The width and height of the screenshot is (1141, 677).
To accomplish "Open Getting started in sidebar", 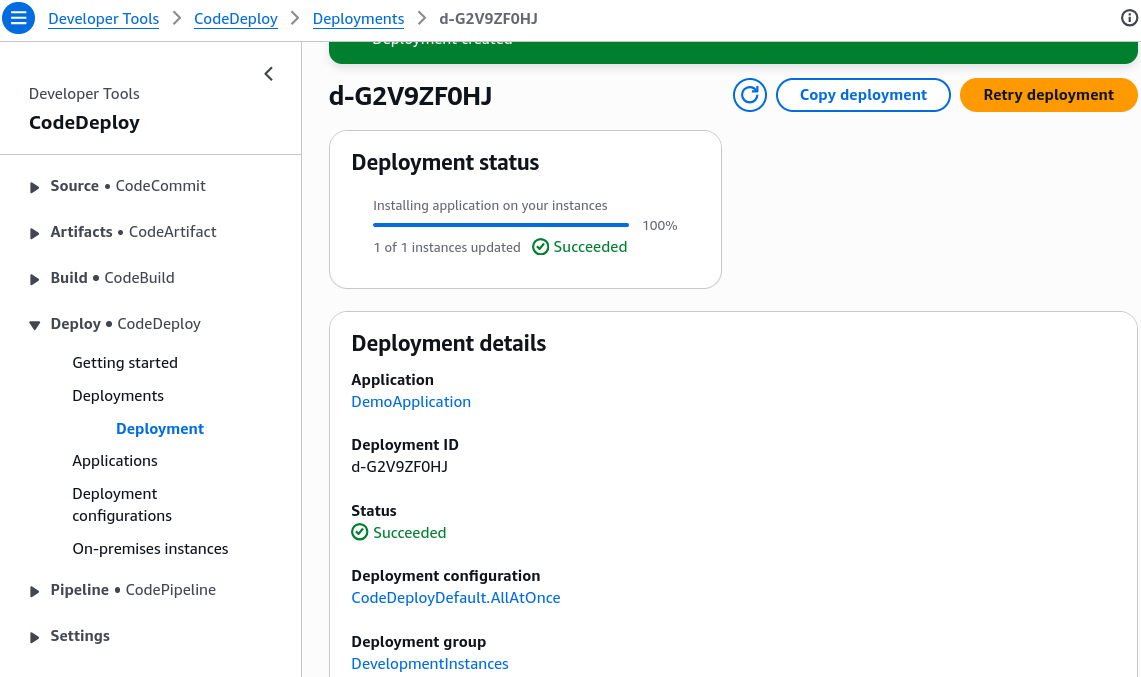I will (x=125, y=363).
